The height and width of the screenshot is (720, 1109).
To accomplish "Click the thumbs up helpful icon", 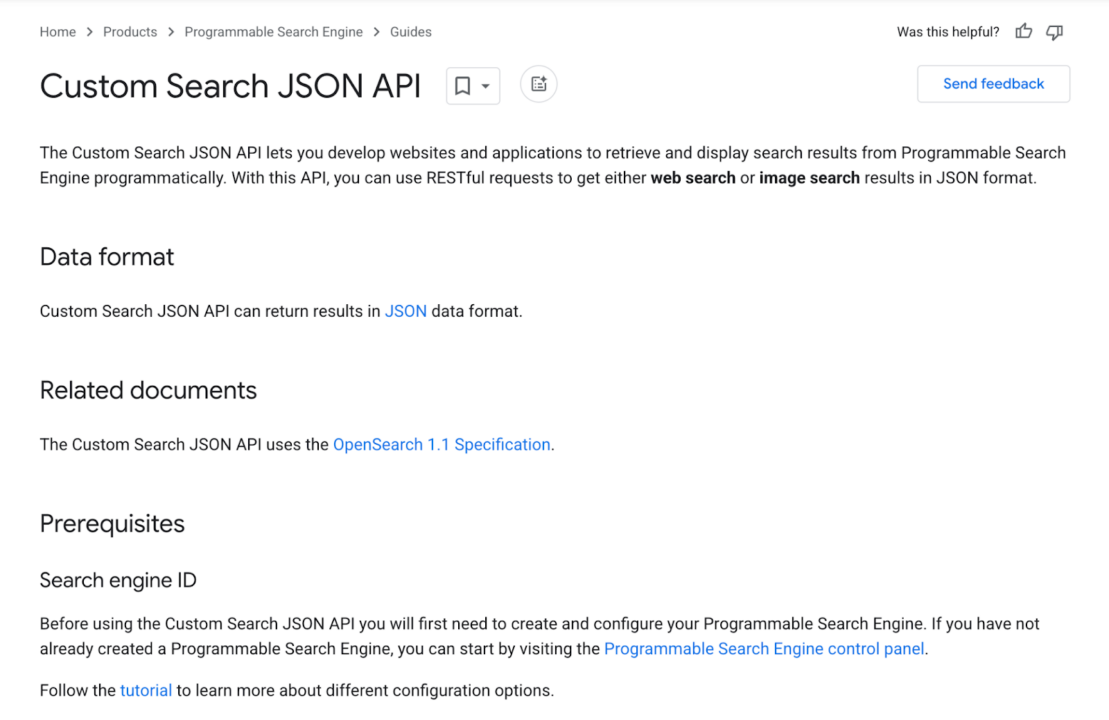I will [x=1023, y=32].
